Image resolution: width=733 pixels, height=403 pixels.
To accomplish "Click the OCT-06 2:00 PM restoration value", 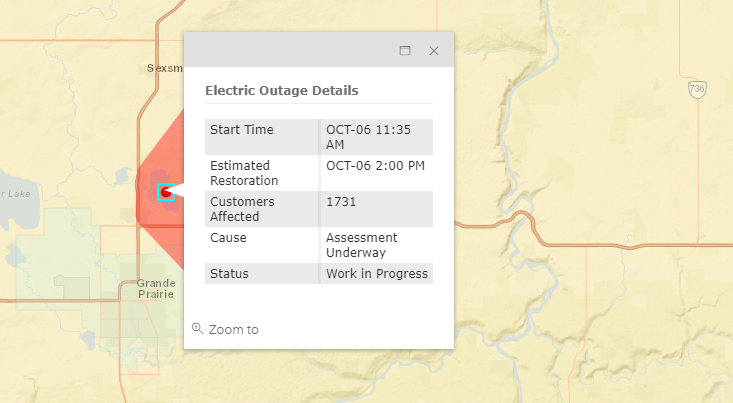I will point(375,166).
